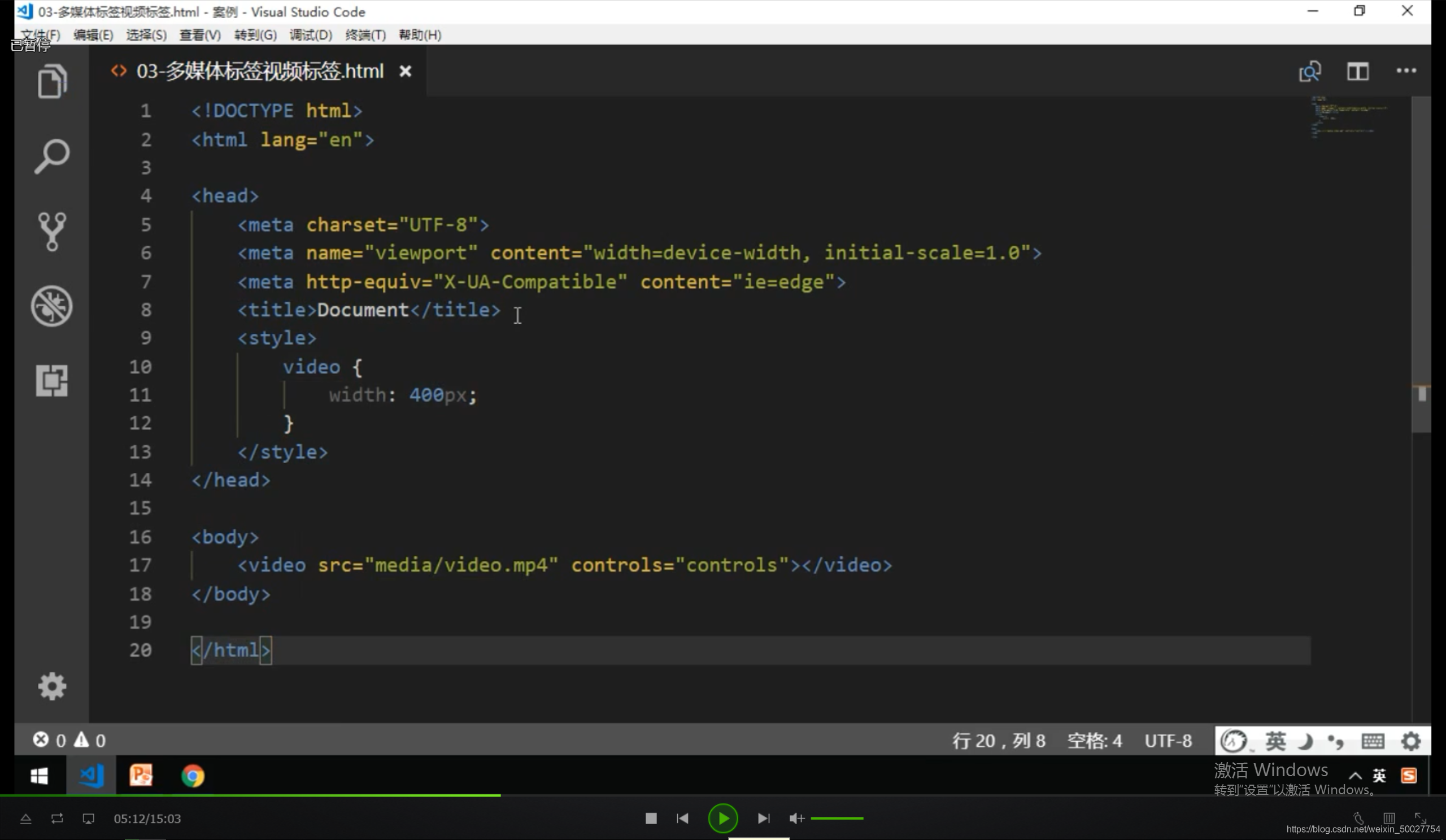Click the 英 input indicator in the system tray
Viewport: 1446px width, 840px height.
point(1379,776)
